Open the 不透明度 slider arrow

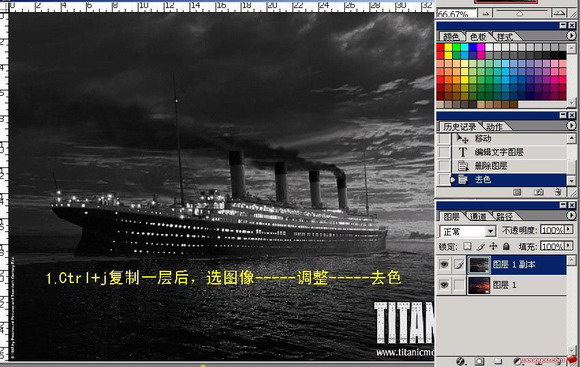click(569, 230)
